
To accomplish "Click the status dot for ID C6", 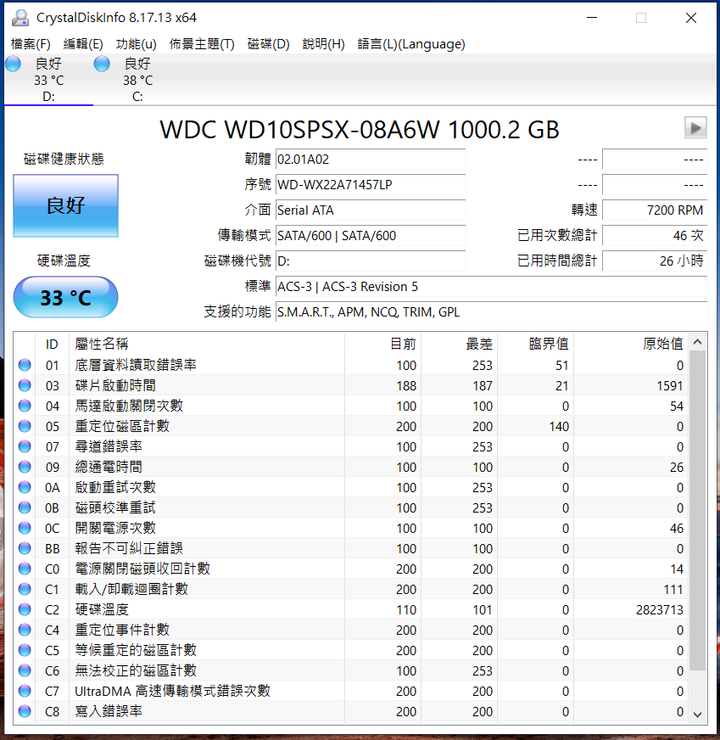I will click(25, 671).
